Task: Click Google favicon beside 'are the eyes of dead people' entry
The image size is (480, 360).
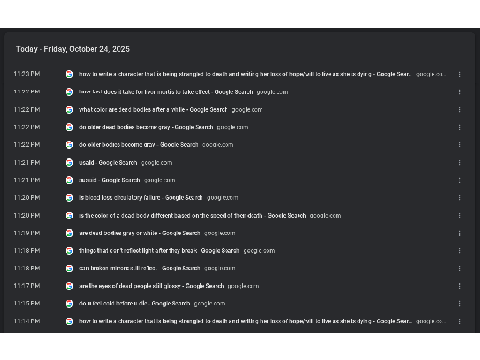Action: click(x=69, y=286)
